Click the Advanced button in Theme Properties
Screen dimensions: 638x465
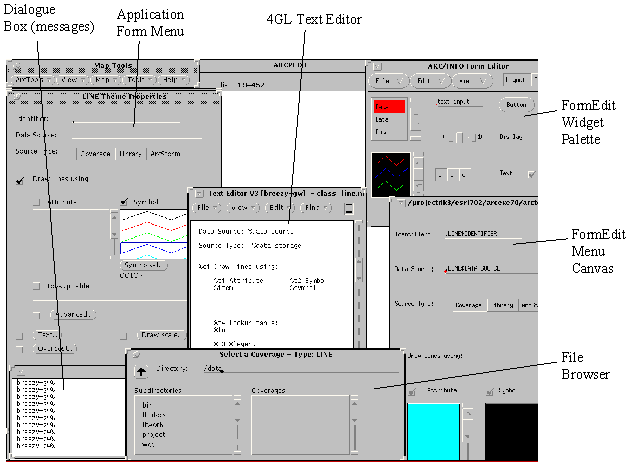(x=72, y=314)
